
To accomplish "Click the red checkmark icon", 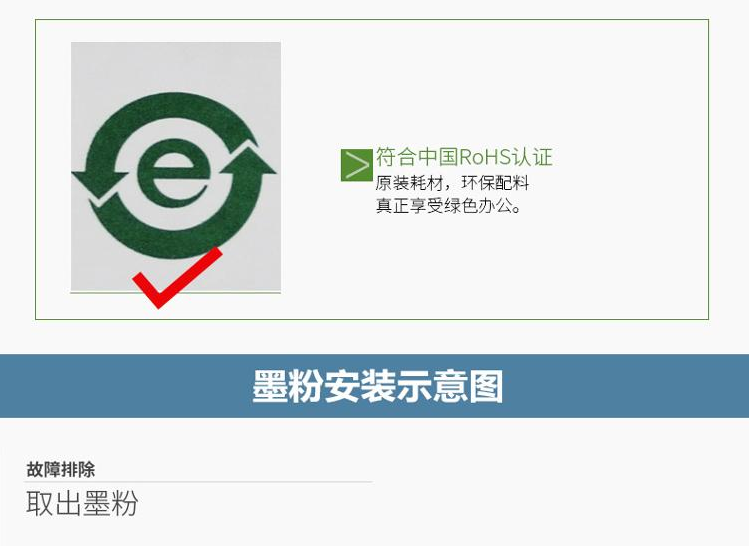I will pos(177,278).
